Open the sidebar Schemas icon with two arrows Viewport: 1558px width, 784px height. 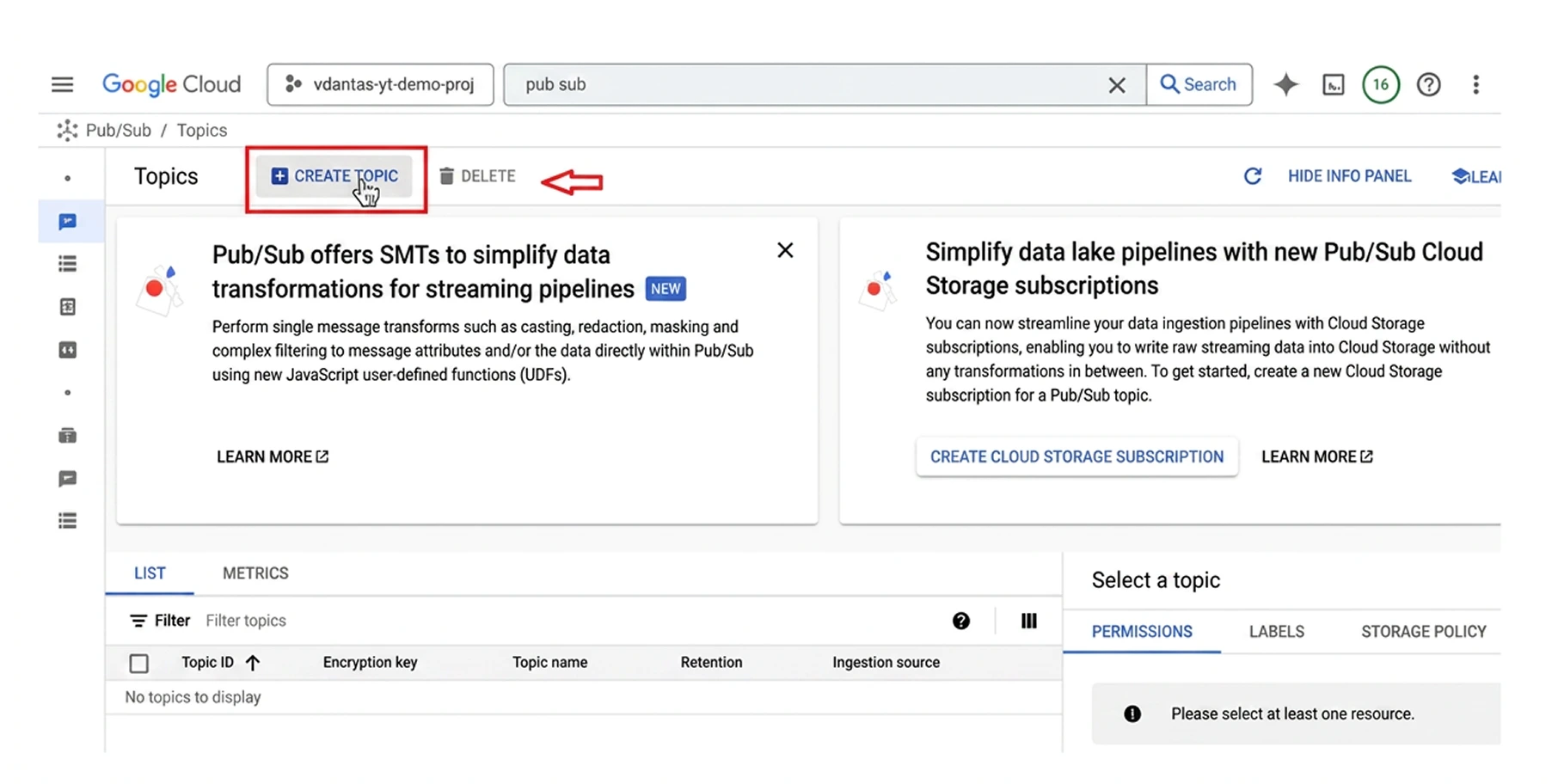coord(67,350)
